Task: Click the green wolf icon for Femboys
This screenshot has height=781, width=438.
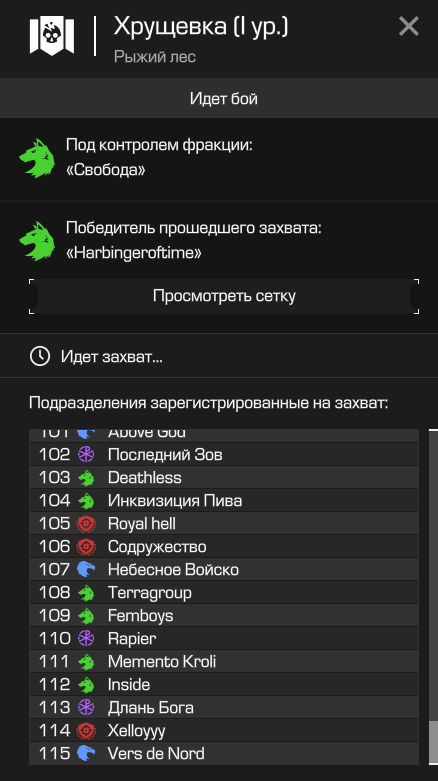Action: click(86, 616)
